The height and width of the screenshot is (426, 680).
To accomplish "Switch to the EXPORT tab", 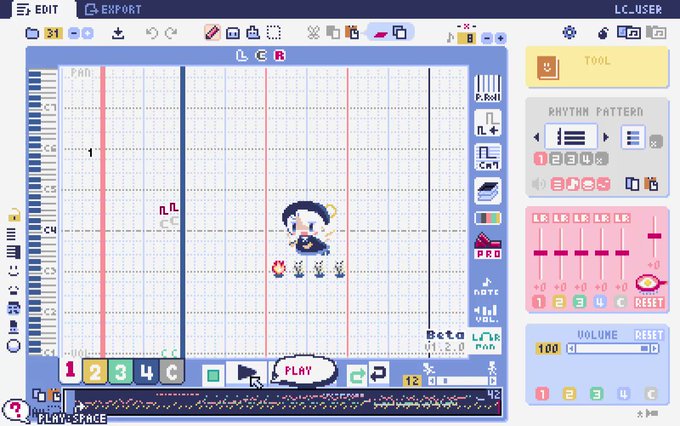I will pyautogui.click(x=113, y=10).
